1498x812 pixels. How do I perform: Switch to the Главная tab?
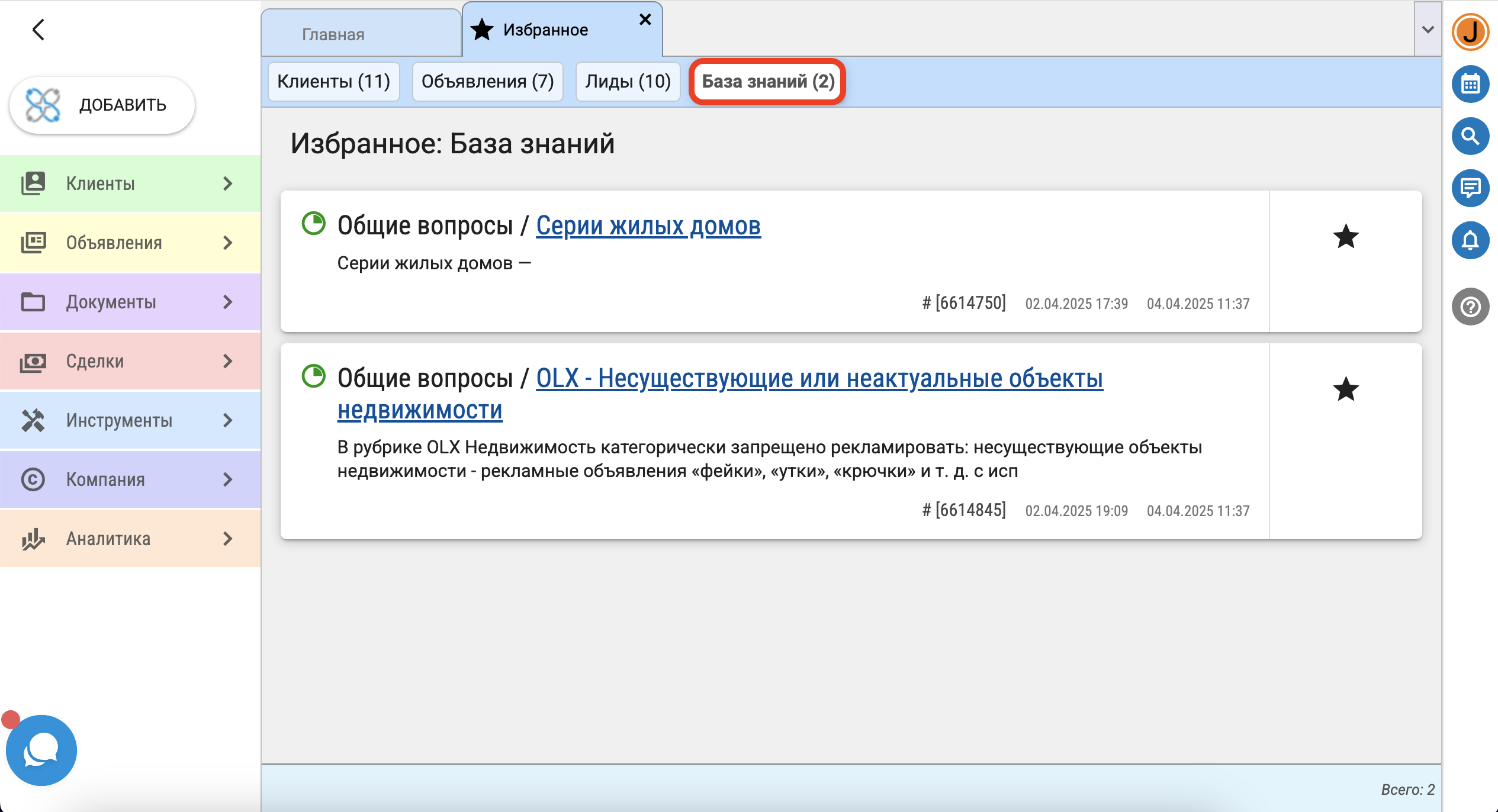pos(333,34)
